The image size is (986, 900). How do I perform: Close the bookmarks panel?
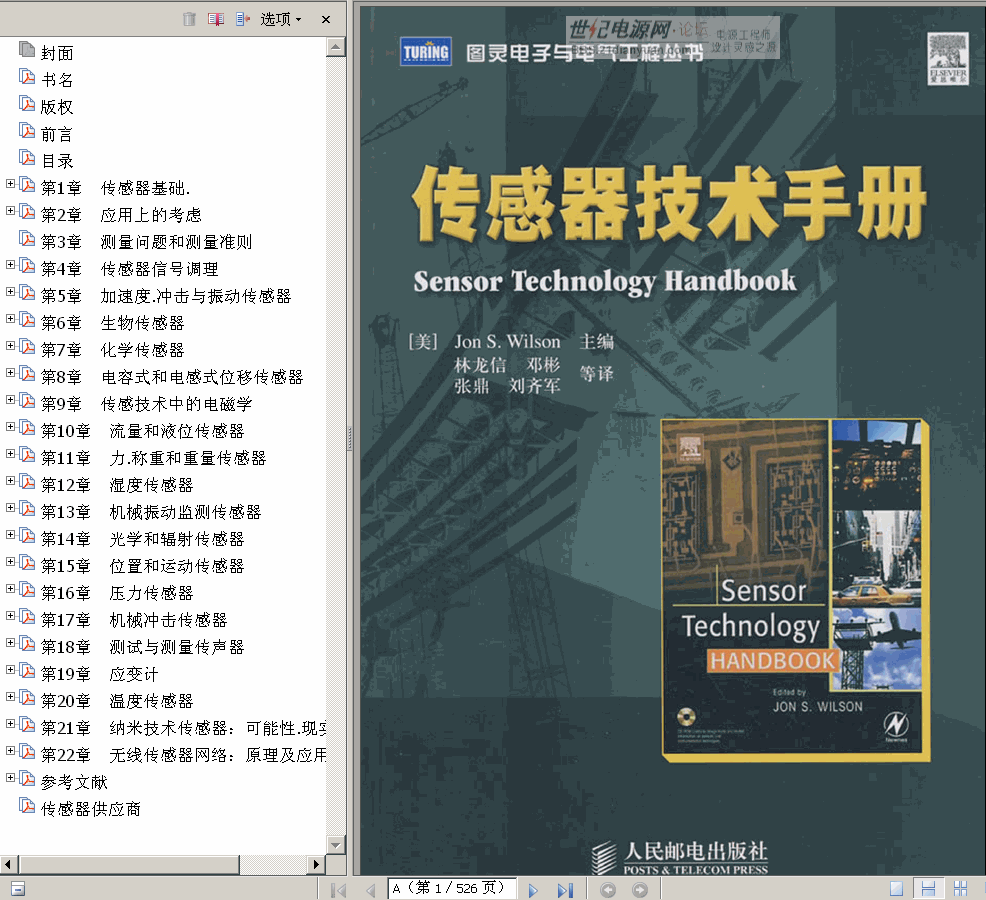[x=326, y=19]
